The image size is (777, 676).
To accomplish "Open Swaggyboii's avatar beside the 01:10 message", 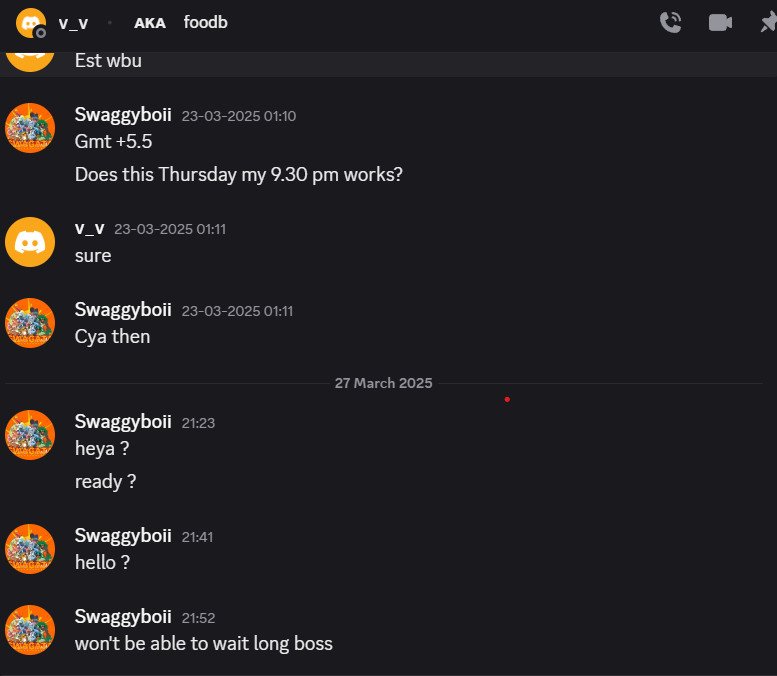I will pyautogui.click(x=30, y=128).
